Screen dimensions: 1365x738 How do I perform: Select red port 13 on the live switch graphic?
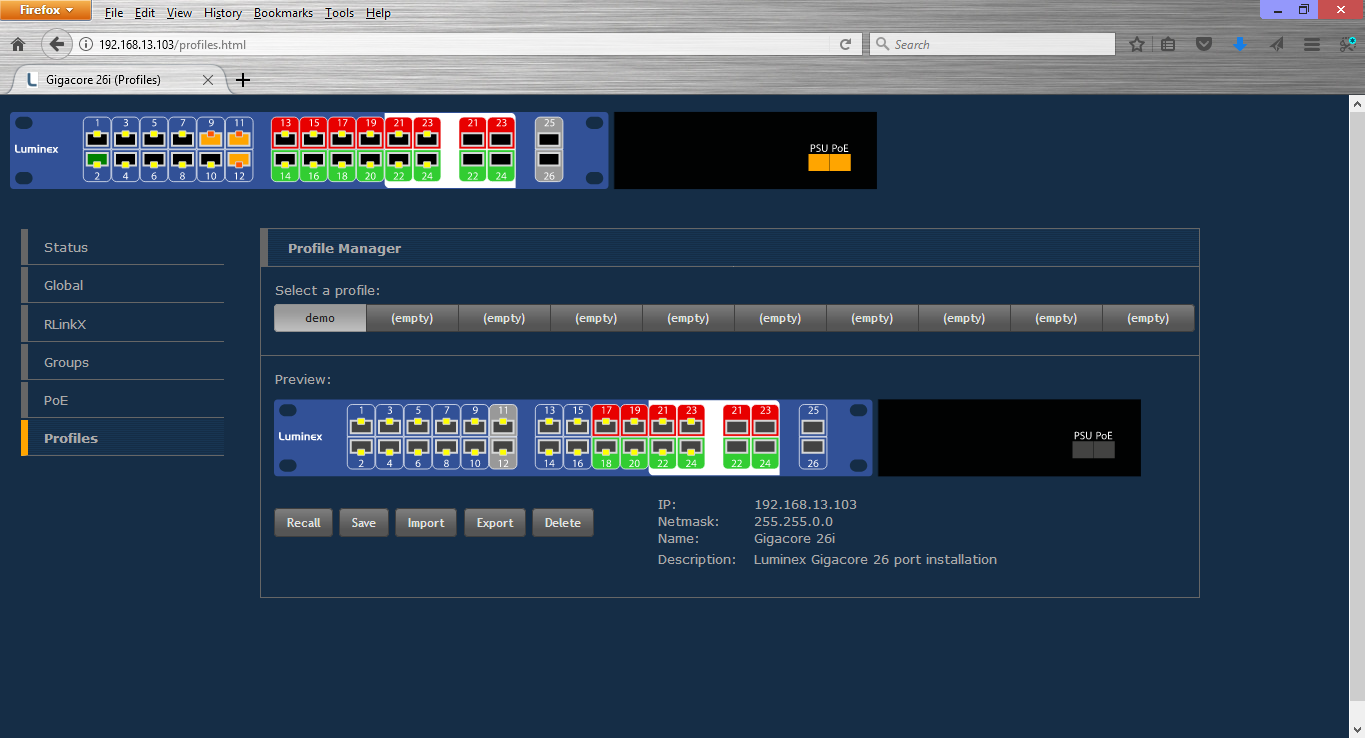click(x=285, y=133)
